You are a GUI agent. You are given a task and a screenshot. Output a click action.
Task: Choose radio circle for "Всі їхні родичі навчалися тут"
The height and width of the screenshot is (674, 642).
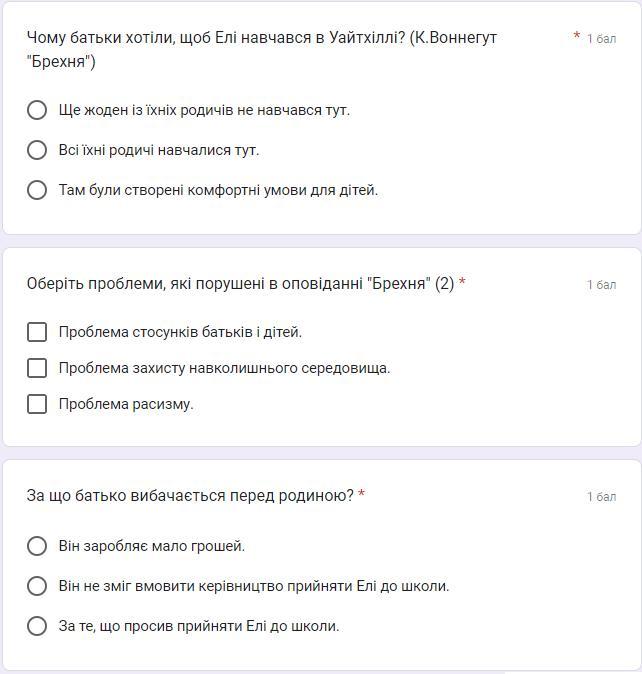[37, 150]
